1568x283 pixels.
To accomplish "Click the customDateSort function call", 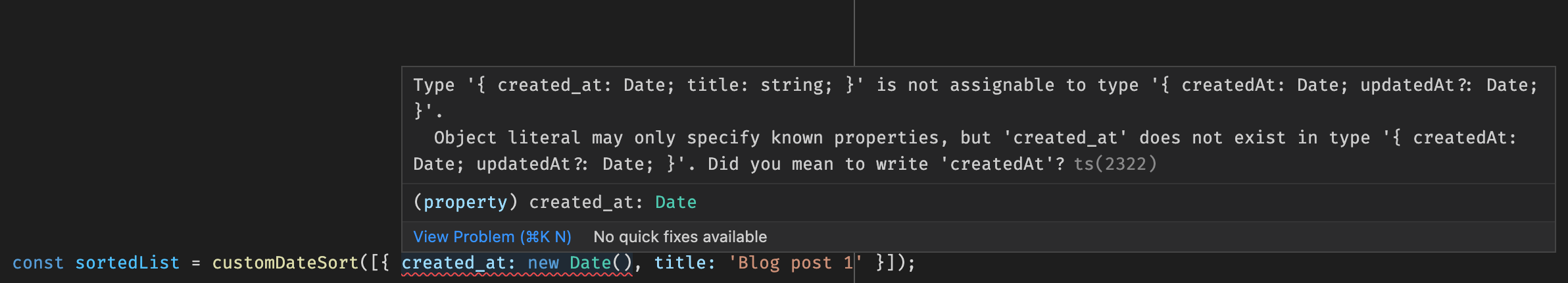I will click(285, 263).
